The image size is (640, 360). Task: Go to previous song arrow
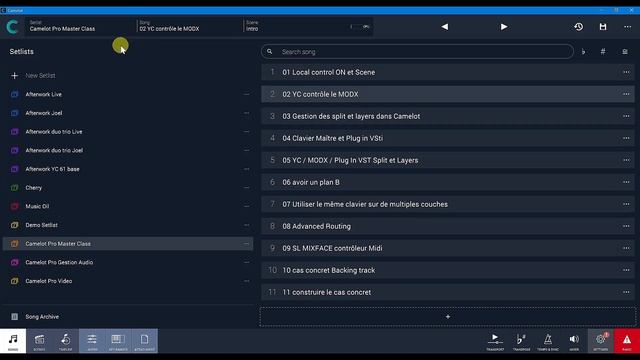tap(444, 27)
